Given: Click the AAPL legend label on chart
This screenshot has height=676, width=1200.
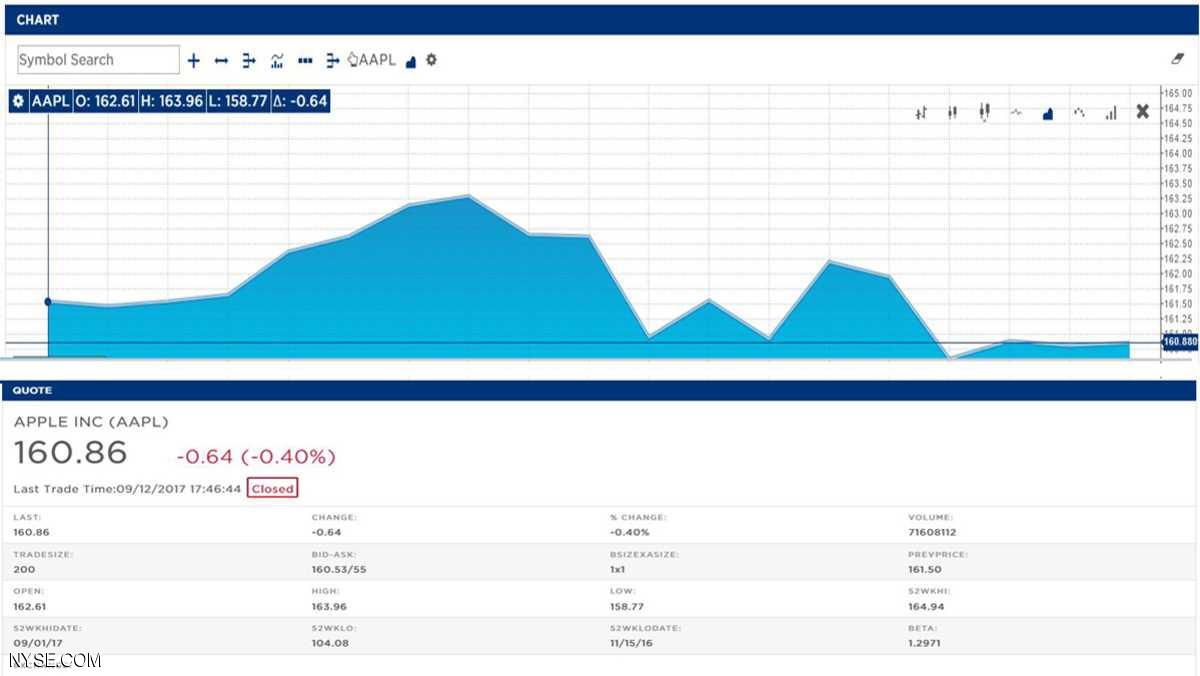Looking at the screenshot, I should coord(49,101).
